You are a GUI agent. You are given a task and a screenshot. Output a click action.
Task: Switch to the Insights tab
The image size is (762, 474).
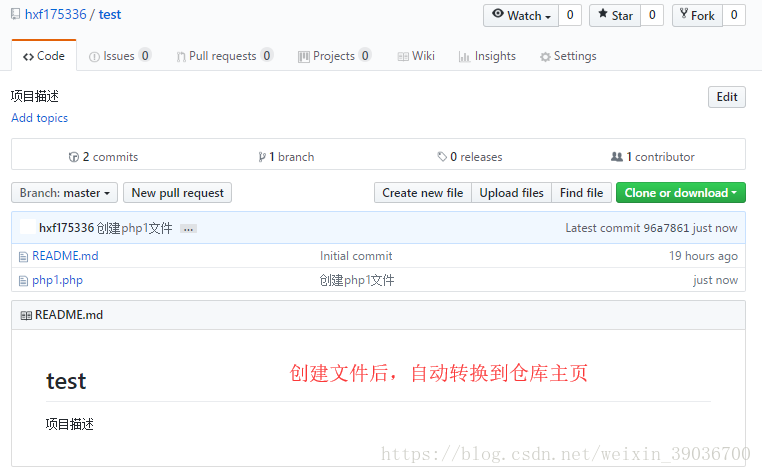[487, 56]
